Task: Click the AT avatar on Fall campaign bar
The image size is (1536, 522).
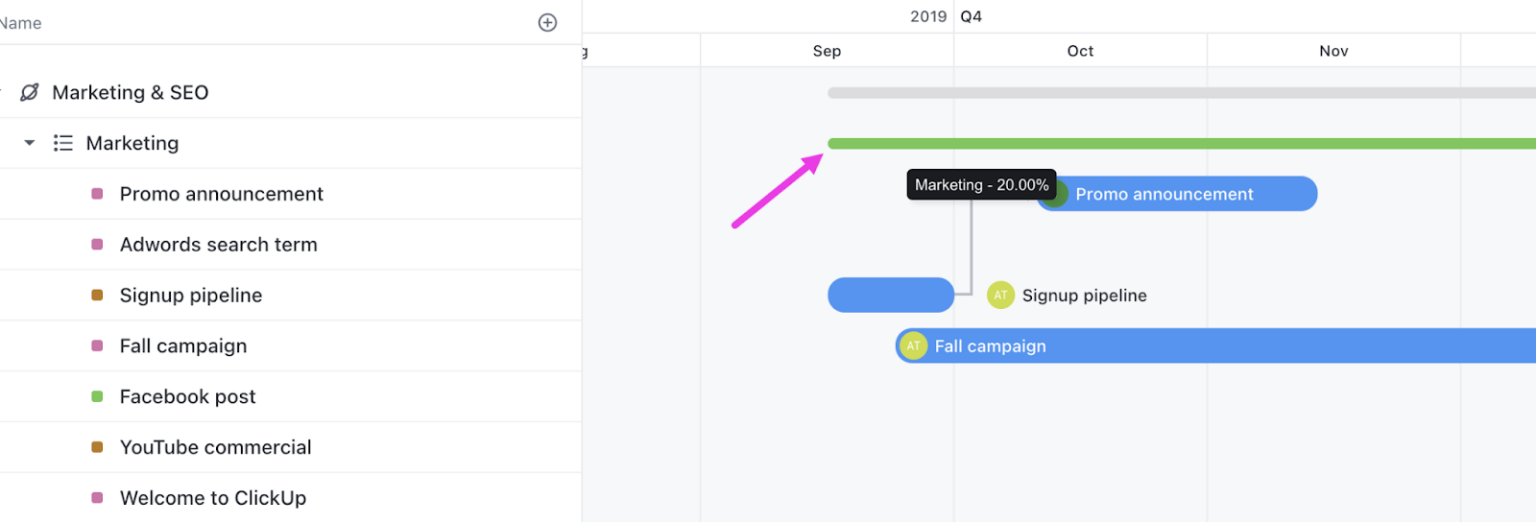Action: [913, 346]
